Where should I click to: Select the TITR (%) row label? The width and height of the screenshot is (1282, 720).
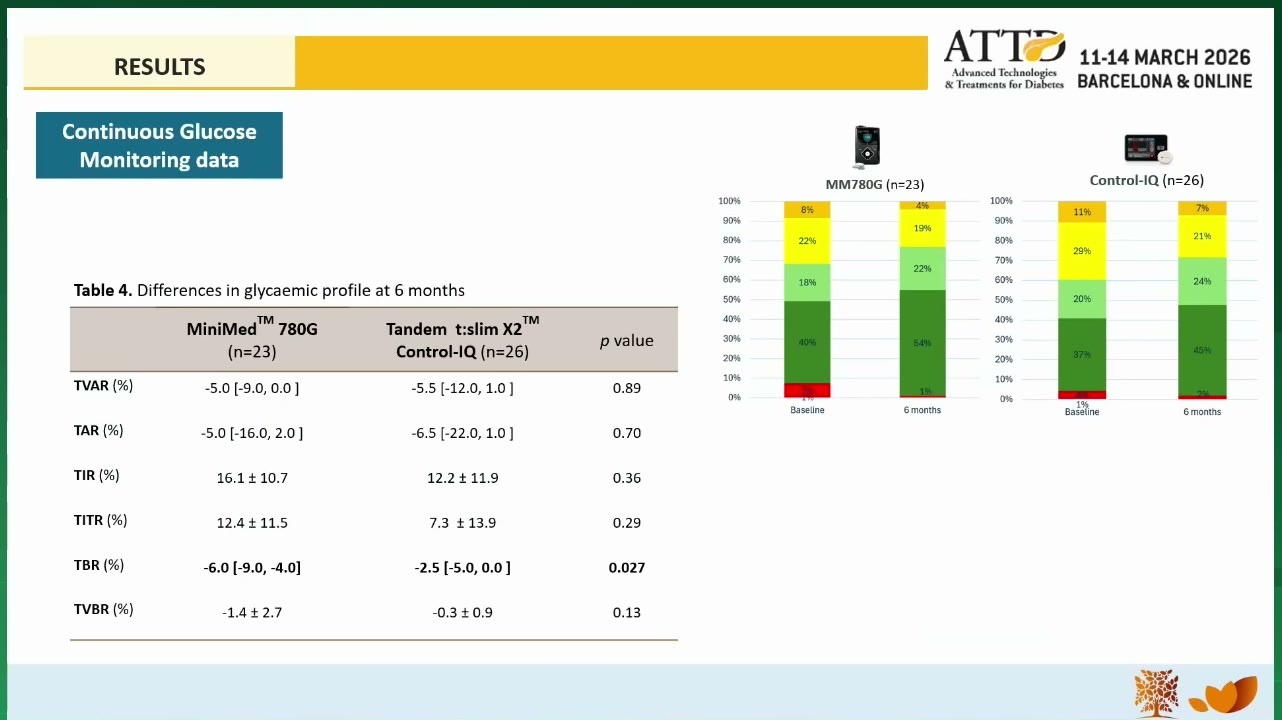pyautogui.click(x=100, y=520)
